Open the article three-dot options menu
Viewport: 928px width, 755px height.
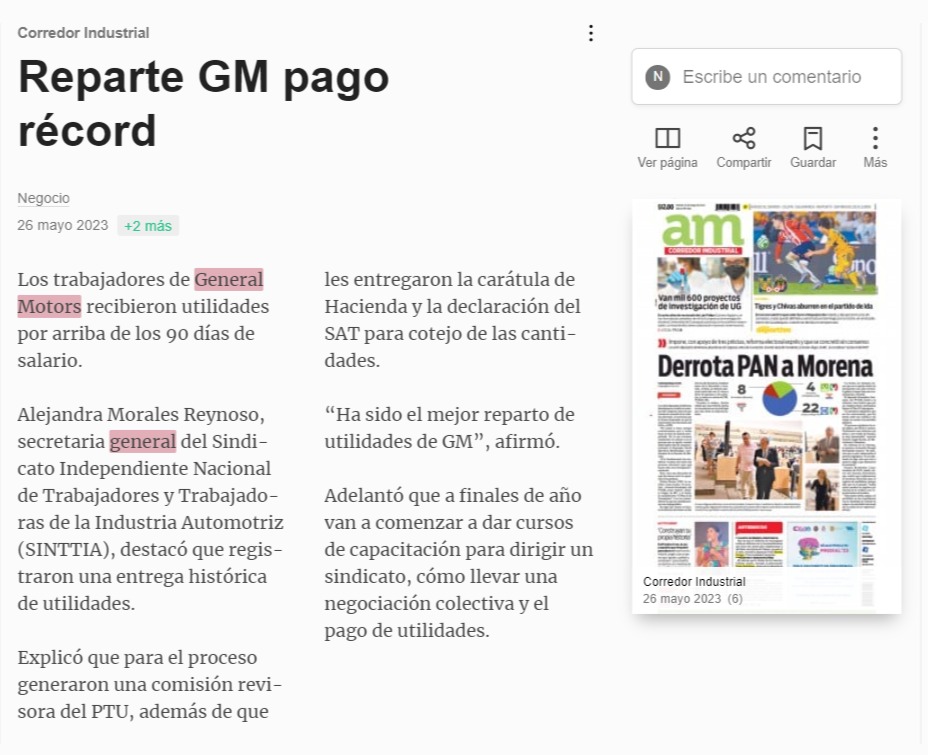click(591, 33)
